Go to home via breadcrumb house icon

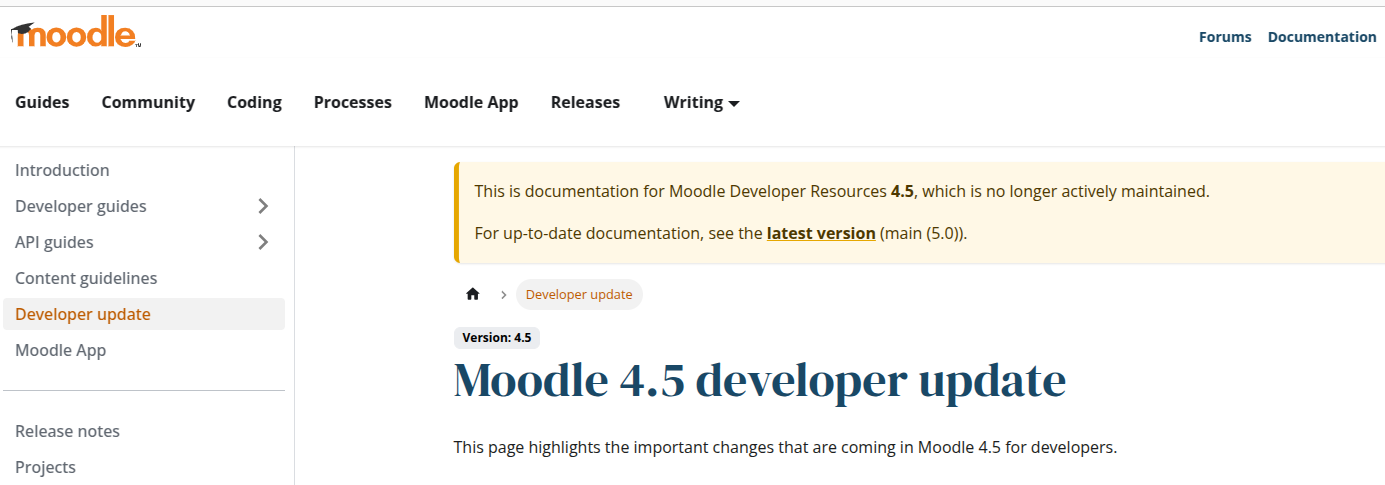point(473,294)
